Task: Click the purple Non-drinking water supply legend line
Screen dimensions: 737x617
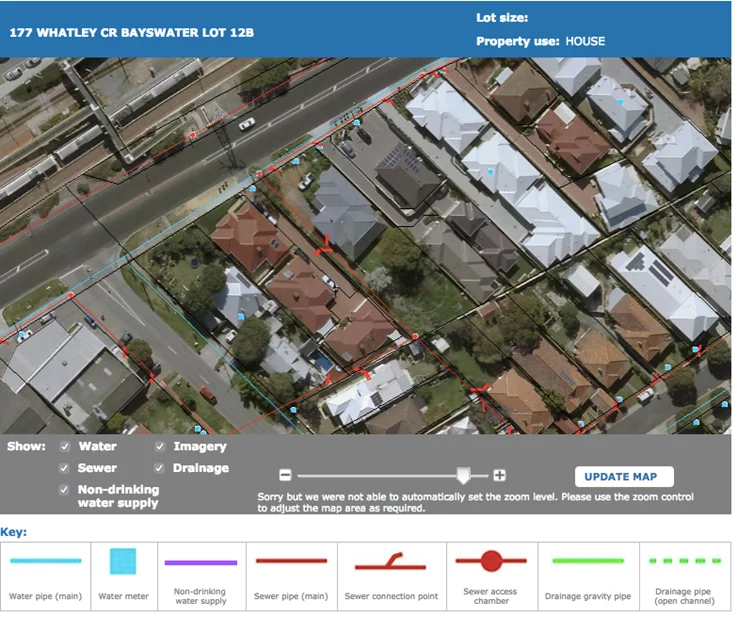Action: (x=200, y=563)
